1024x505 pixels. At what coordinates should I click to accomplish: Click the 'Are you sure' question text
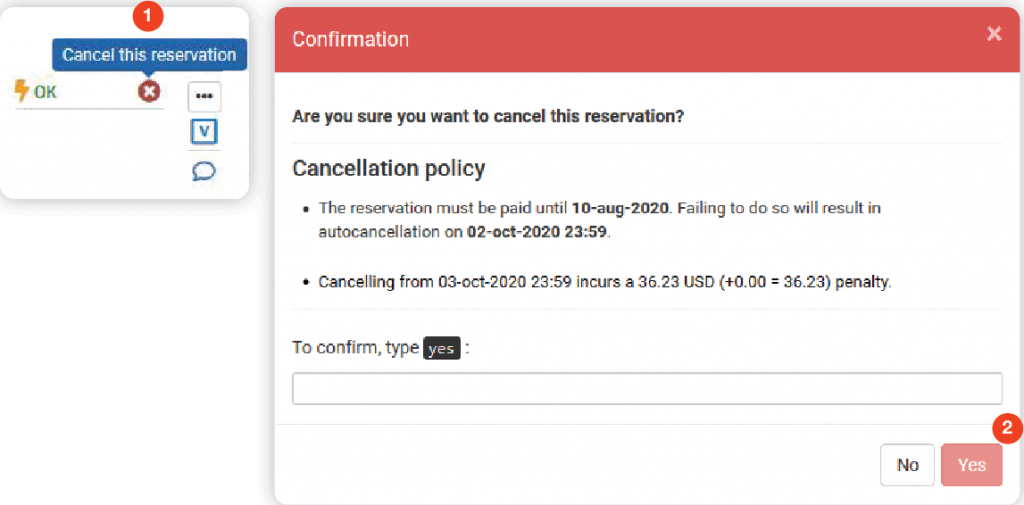(488, 116)
